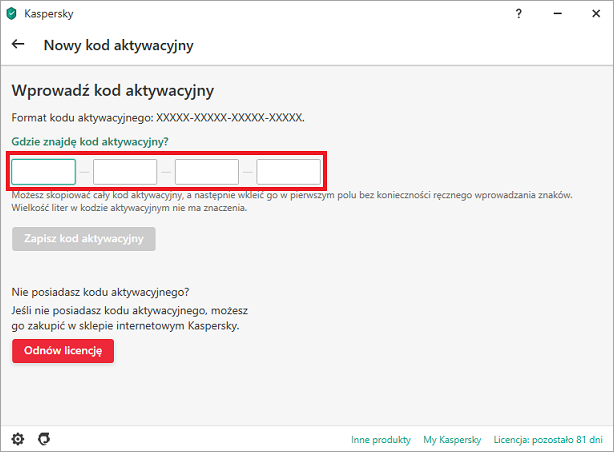This screenshot has width=614, height=452.
Task: Close the Kaspersky window
Action: tap(596, 14)
